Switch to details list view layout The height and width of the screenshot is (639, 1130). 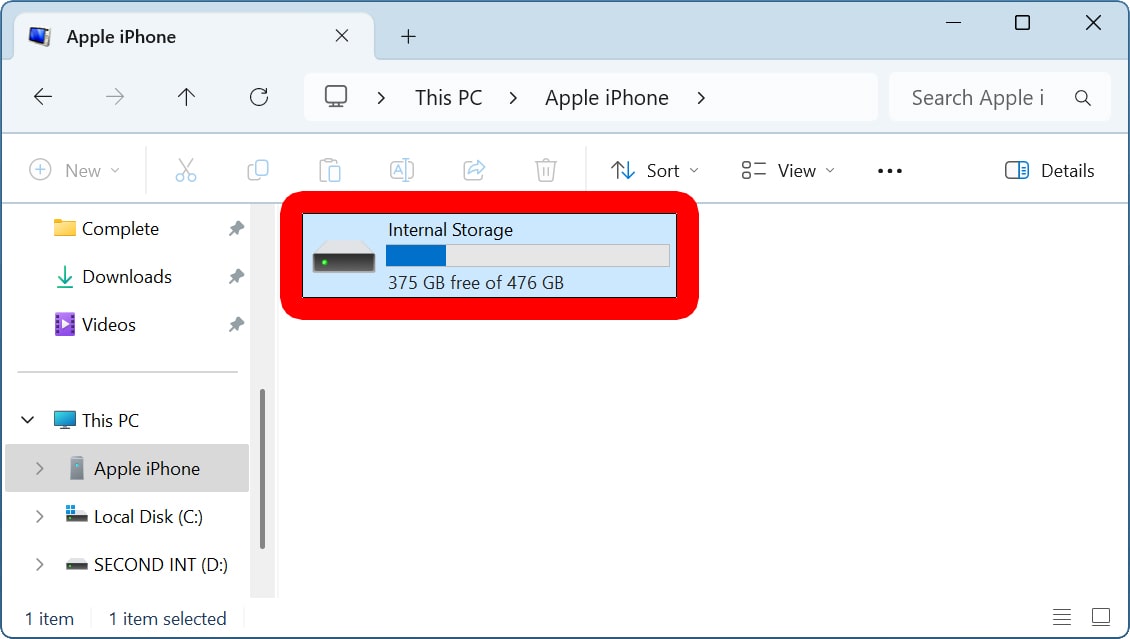1062,617
